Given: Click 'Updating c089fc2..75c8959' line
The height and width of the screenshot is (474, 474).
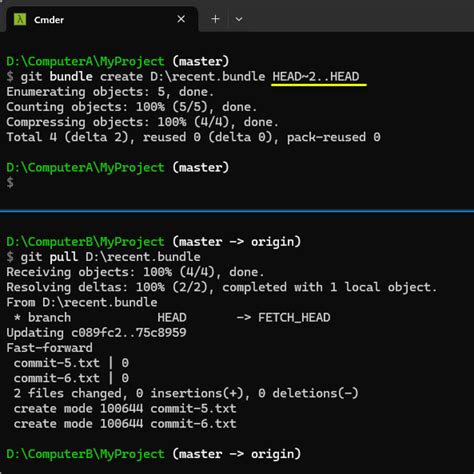Looking at the screenshot, I should (x=96, y=333).
